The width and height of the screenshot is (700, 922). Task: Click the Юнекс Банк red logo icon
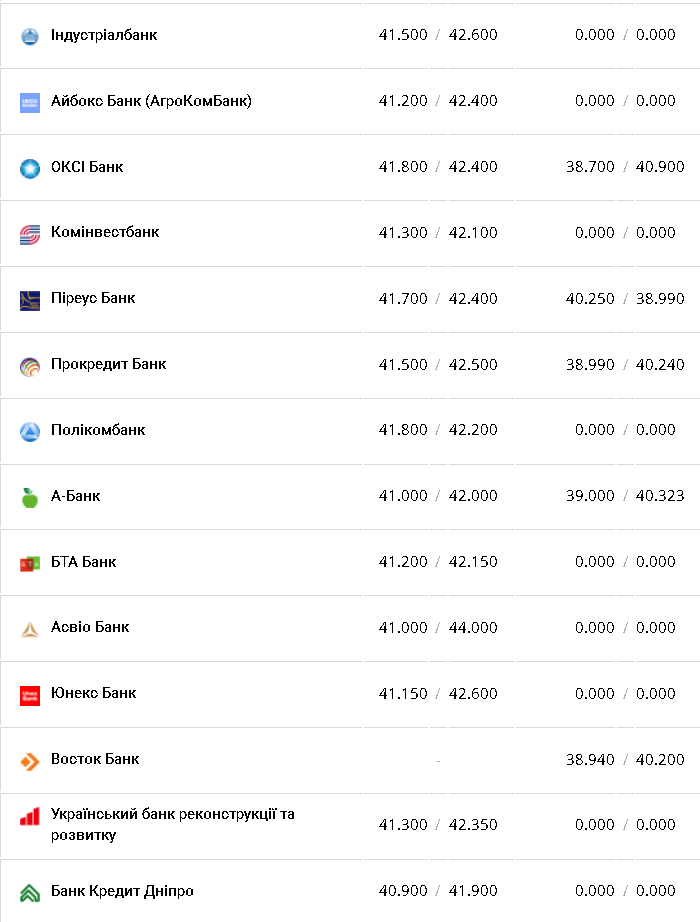point(30,694)
